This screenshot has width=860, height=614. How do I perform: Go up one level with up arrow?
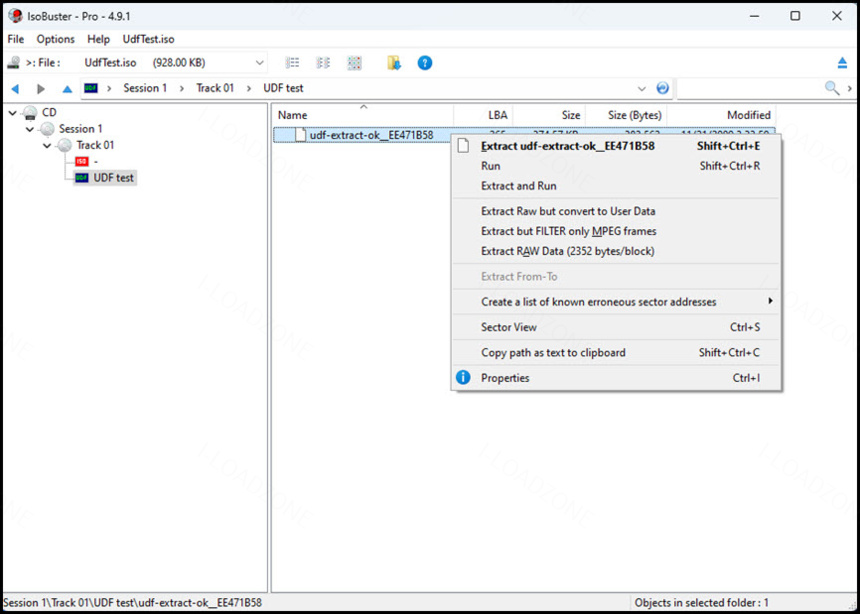point(67,88)
